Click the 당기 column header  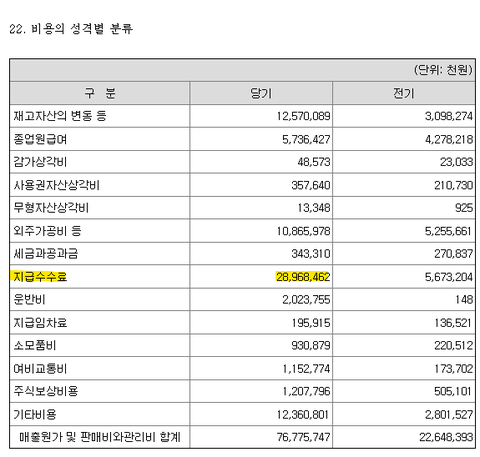tap(261, 93)
